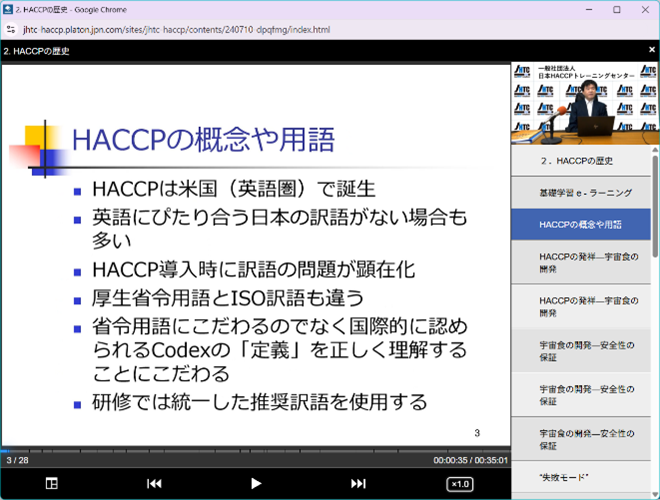
Task: Open second 'HACCPの発祥―宇宙食の開発' chapter
Action: point(581,307)
